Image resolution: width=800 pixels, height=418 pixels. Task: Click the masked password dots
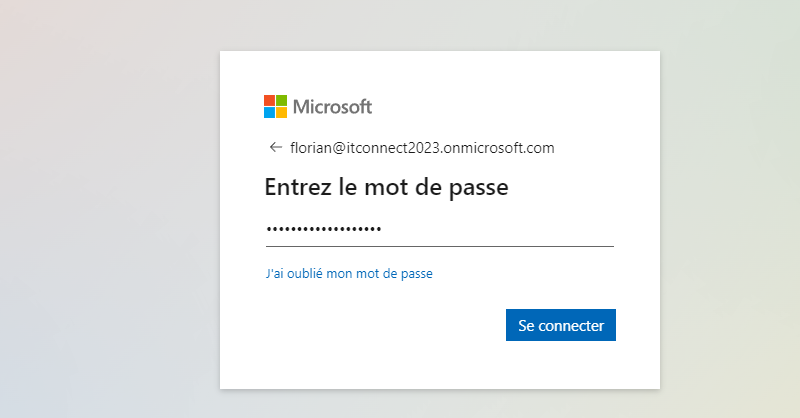click(323, 230)
